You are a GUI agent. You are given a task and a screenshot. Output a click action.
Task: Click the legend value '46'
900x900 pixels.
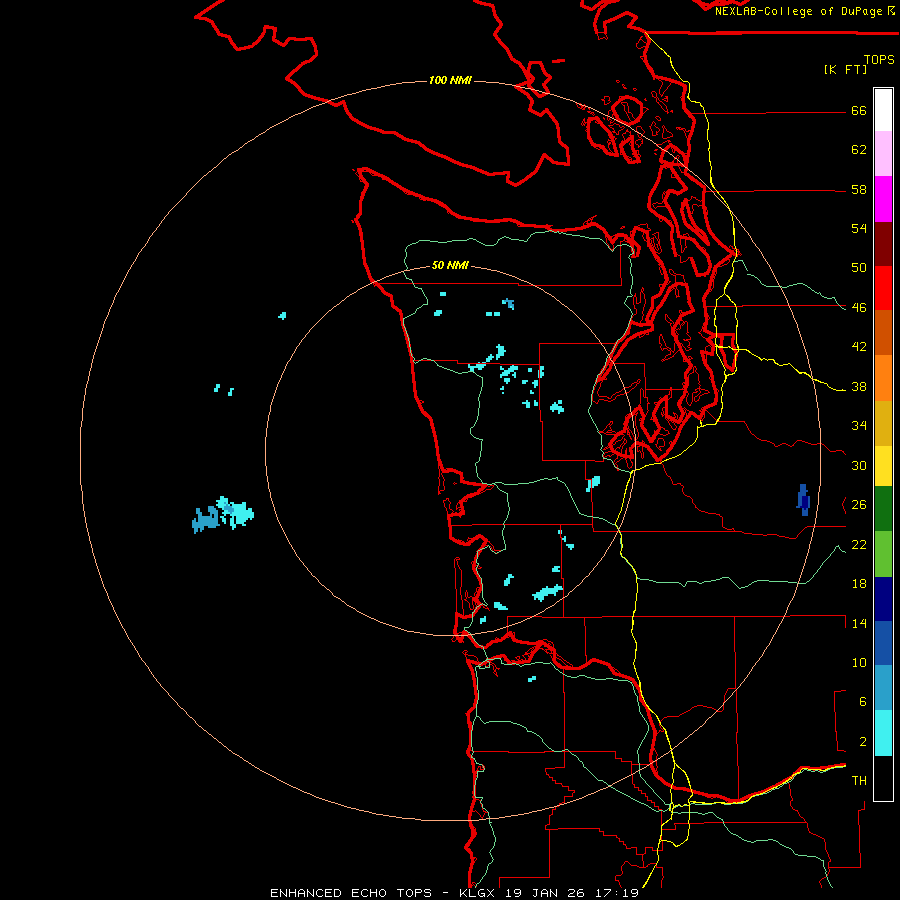[859, 308]
